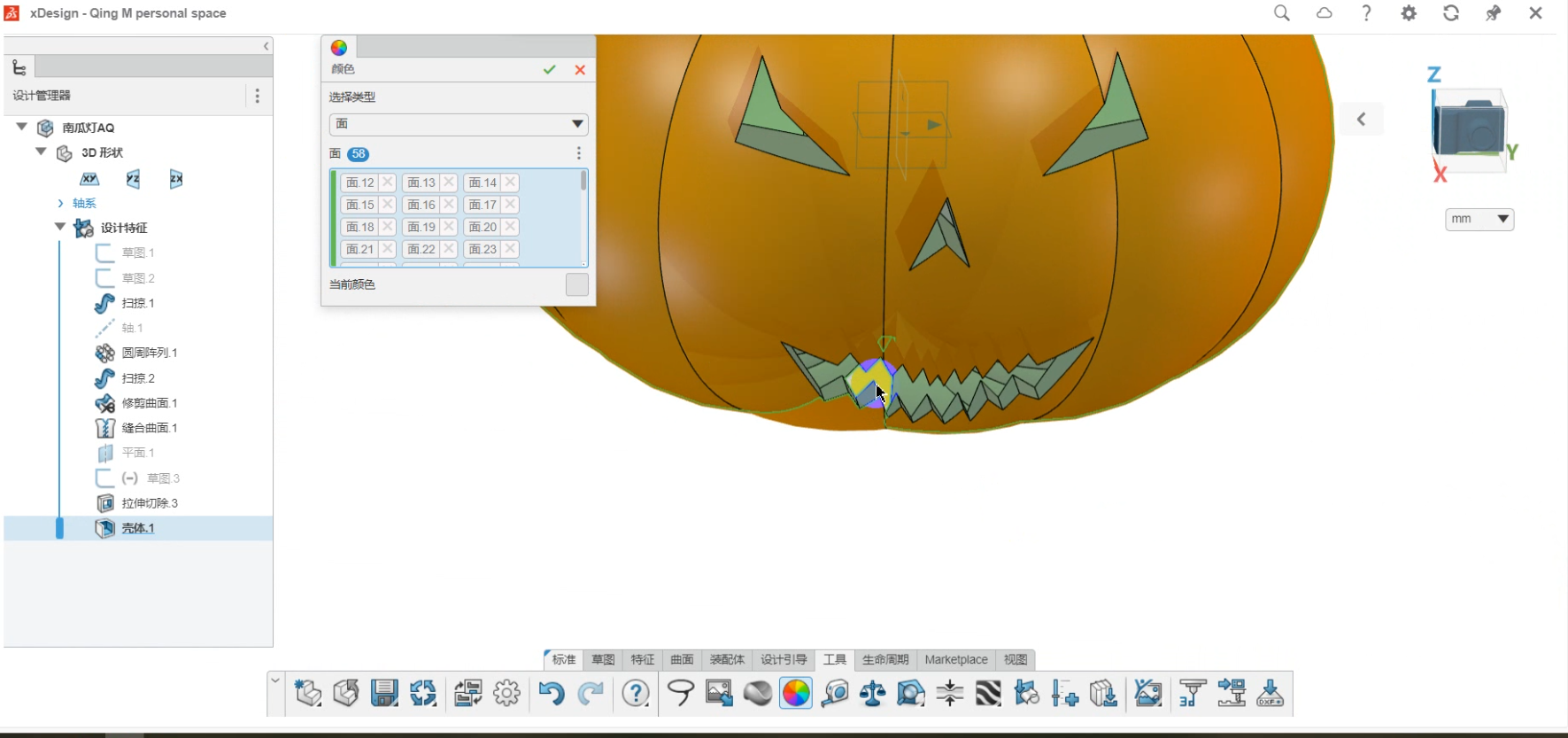Switch to the 特征 toolbar tab
This screenshot has width=1568, height=738.
[643, 659]
